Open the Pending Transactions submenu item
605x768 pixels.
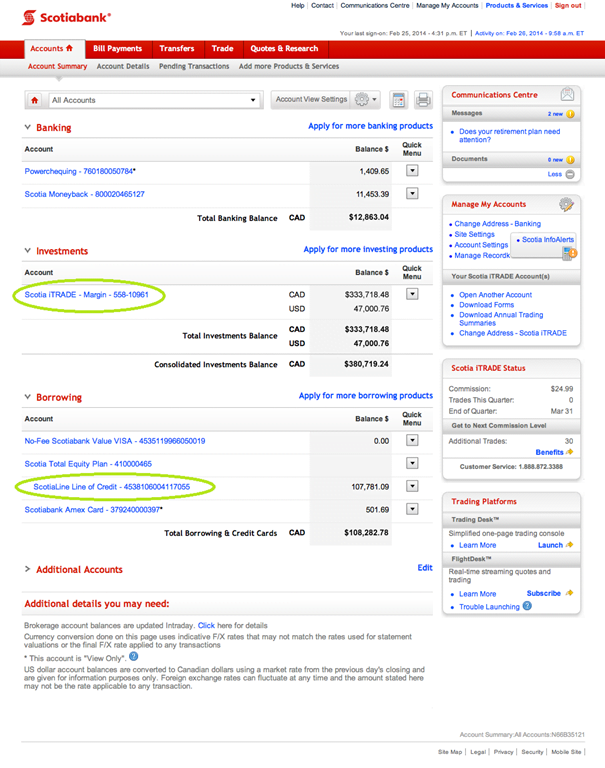[x=194, y=67]
